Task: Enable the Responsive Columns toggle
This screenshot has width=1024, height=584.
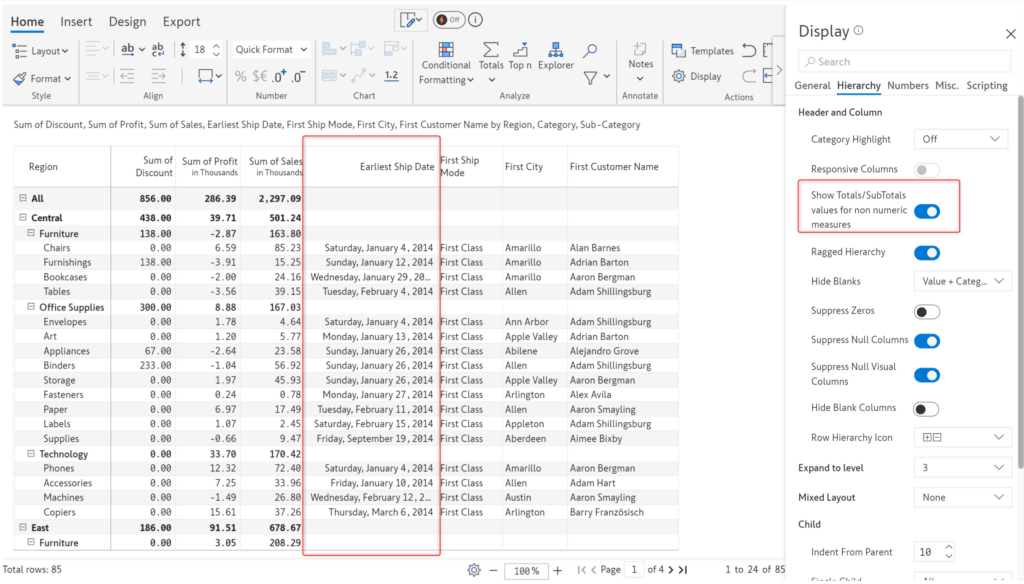Action: [x=926, y=170]
